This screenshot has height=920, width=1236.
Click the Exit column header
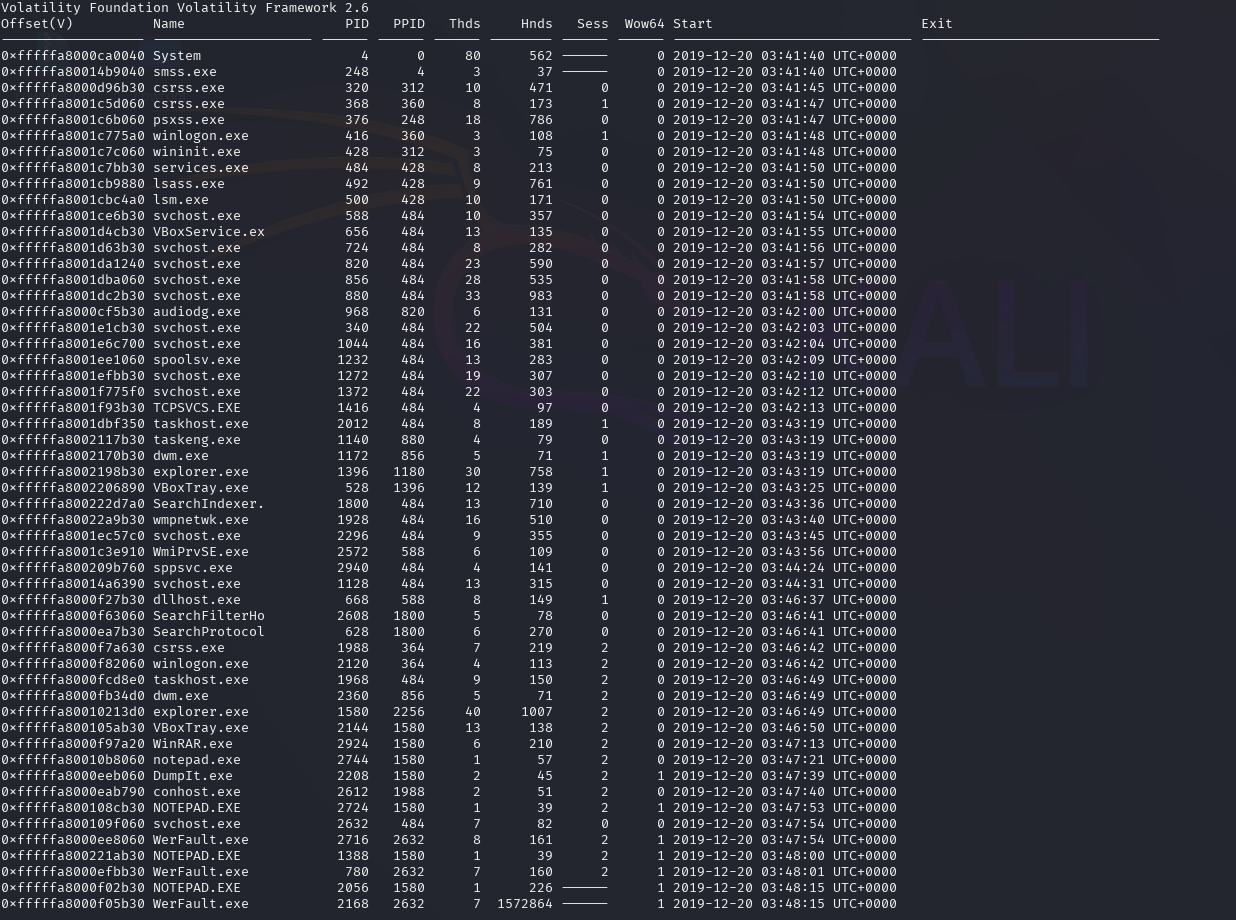[x=936, y=23]
